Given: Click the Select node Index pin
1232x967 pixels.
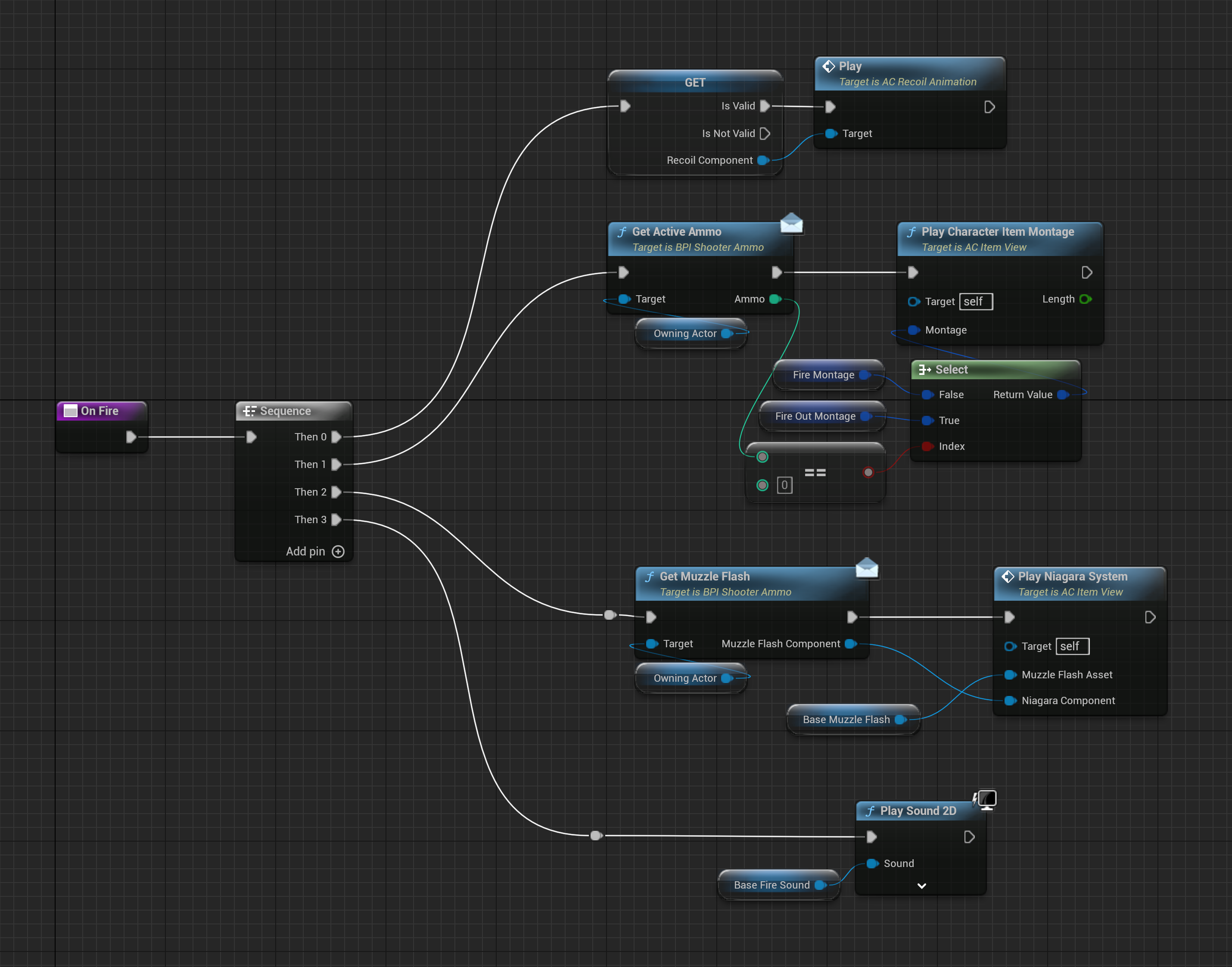Looking at the screenshot, I should (x=927, y=446).
